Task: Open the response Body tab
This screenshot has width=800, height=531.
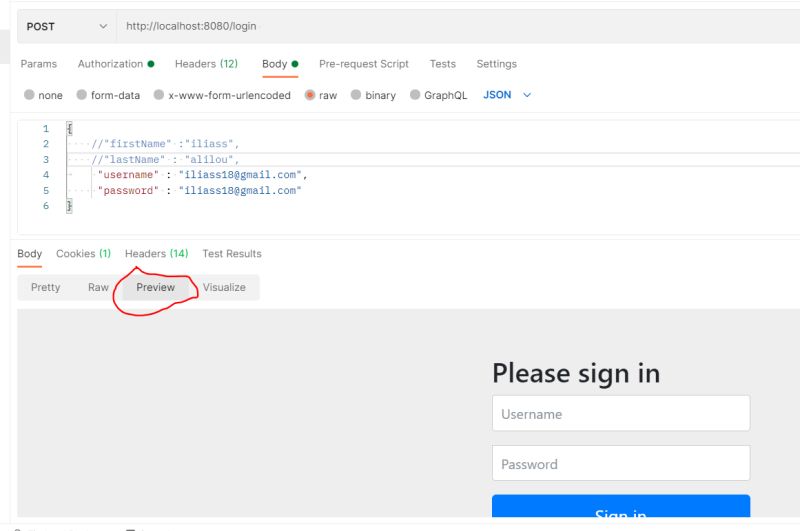Action: click(x=30, y=254)
